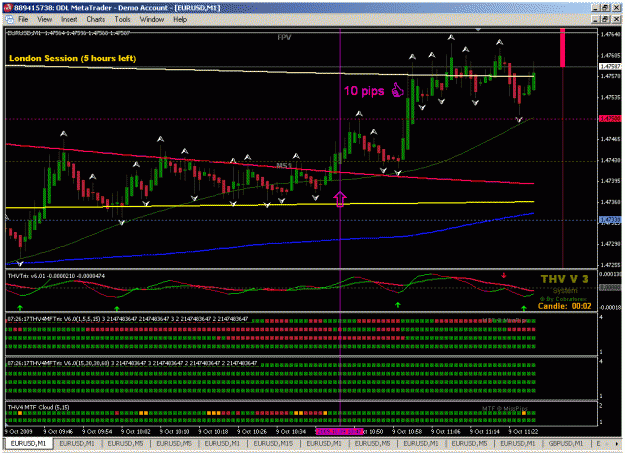The image size is (625, 453).
Task: Click the 1.47640 price scale value
Action: point(610,34)
